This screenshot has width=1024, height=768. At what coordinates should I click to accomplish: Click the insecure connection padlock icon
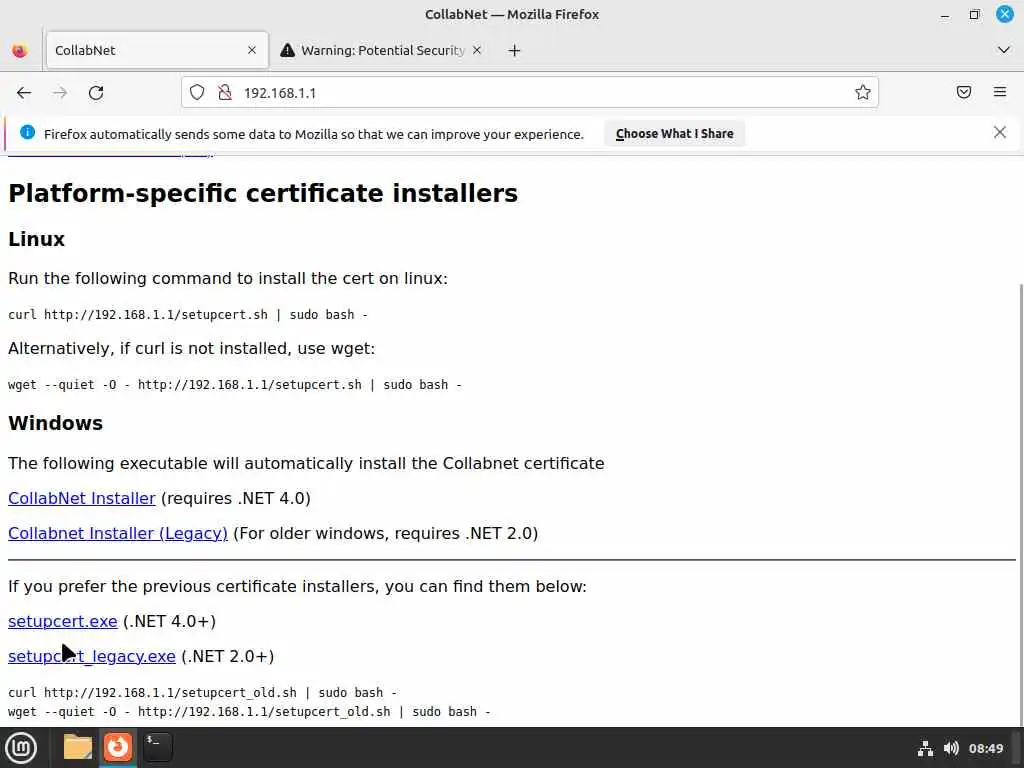click(x=225, y=93)
